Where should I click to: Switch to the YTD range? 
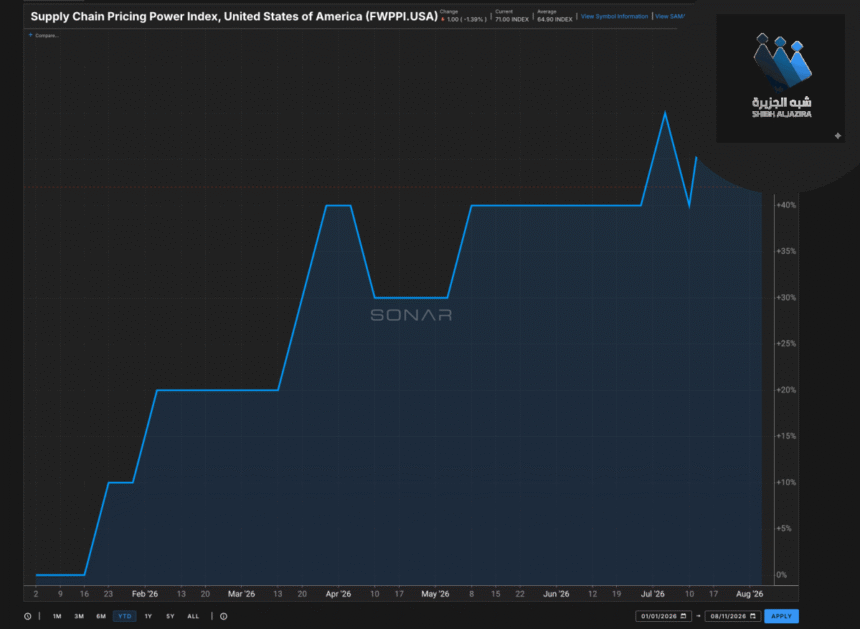tap(125, 616)
